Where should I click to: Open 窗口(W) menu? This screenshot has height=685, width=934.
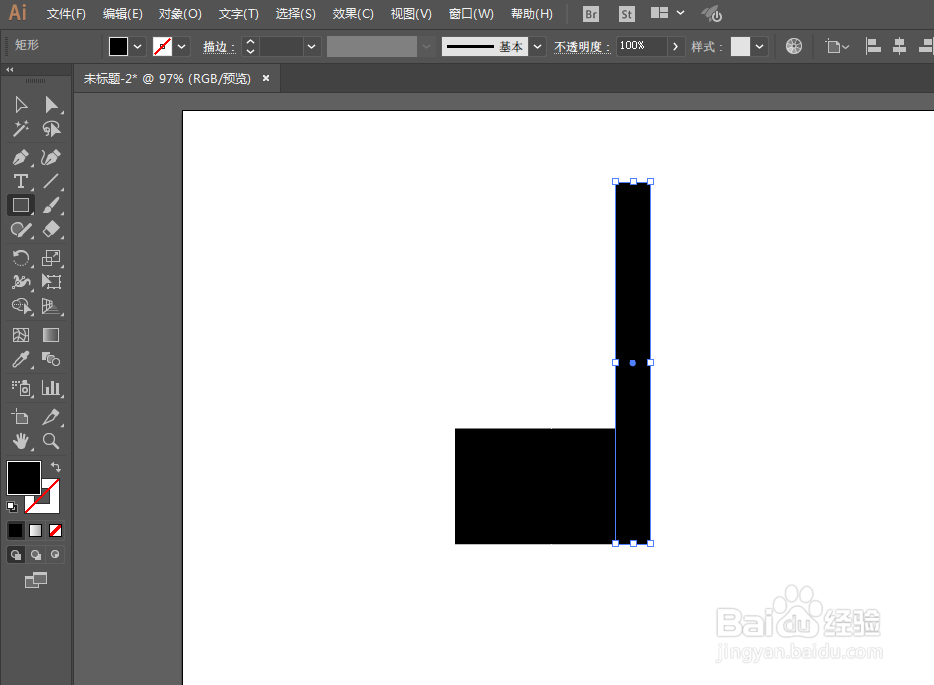point(471,14)
